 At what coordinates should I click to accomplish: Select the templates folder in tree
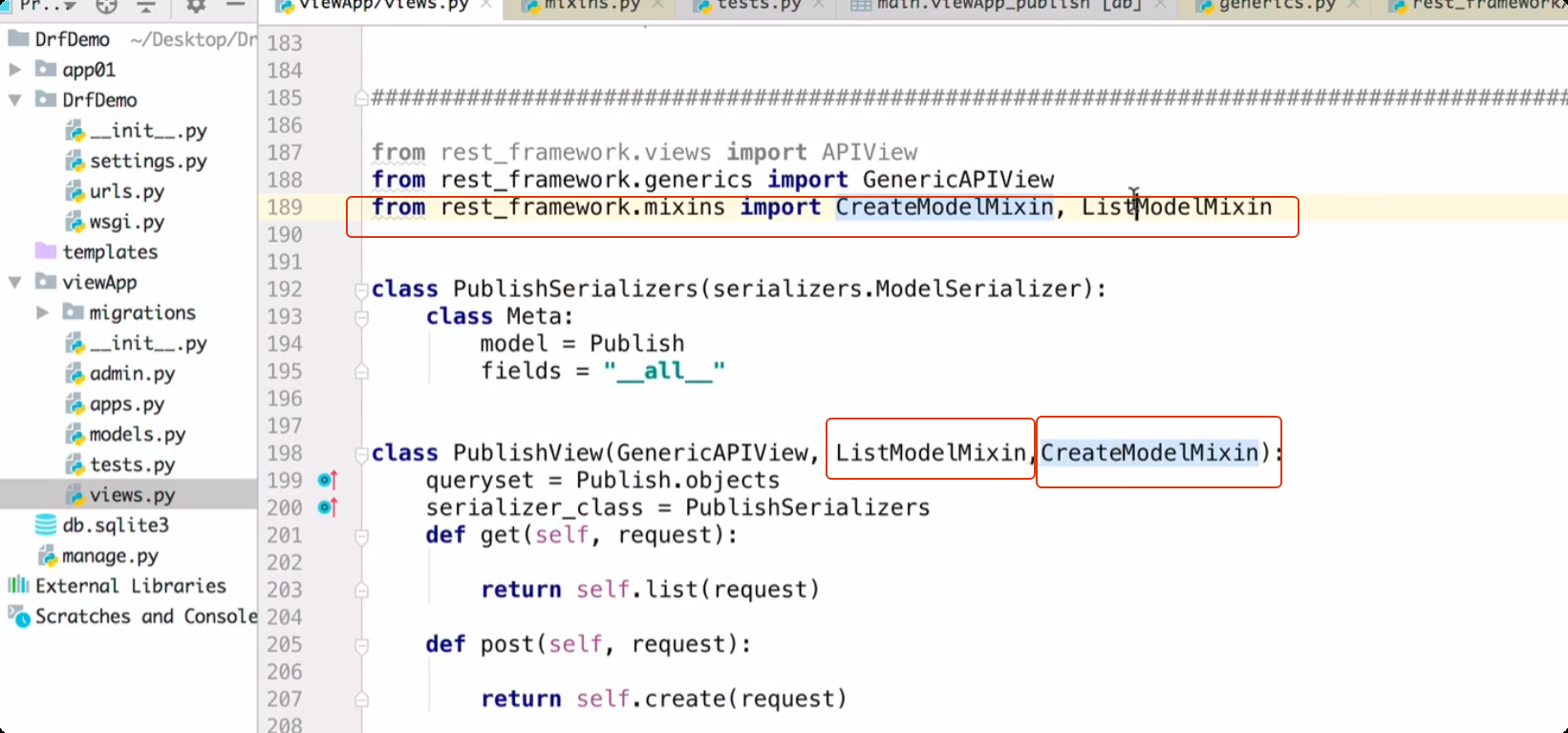coord(110,251)
